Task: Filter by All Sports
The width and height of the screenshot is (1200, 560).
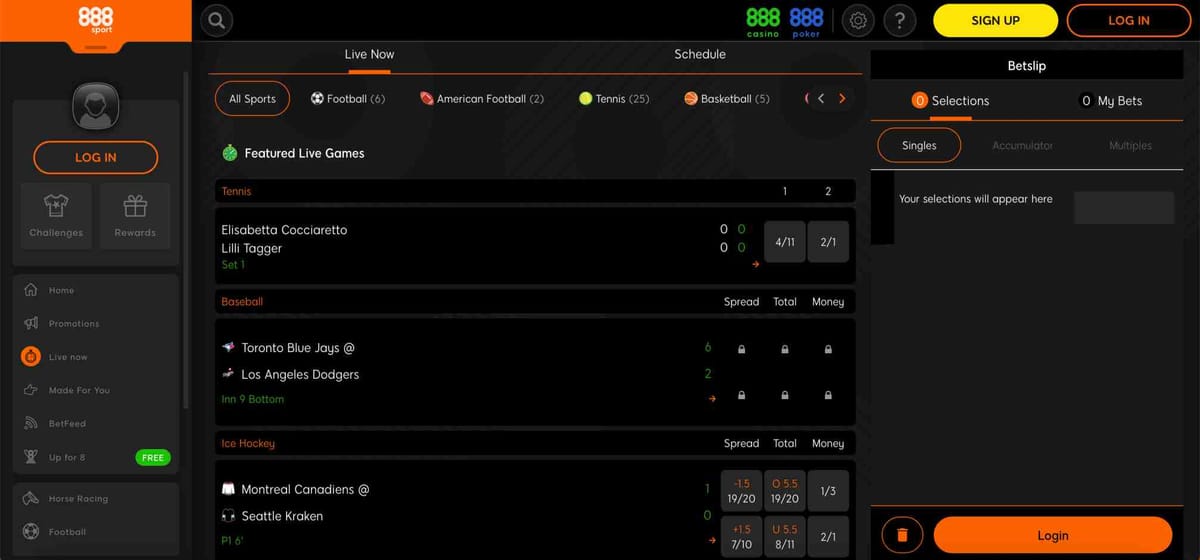Action: (x=252, y=98)
